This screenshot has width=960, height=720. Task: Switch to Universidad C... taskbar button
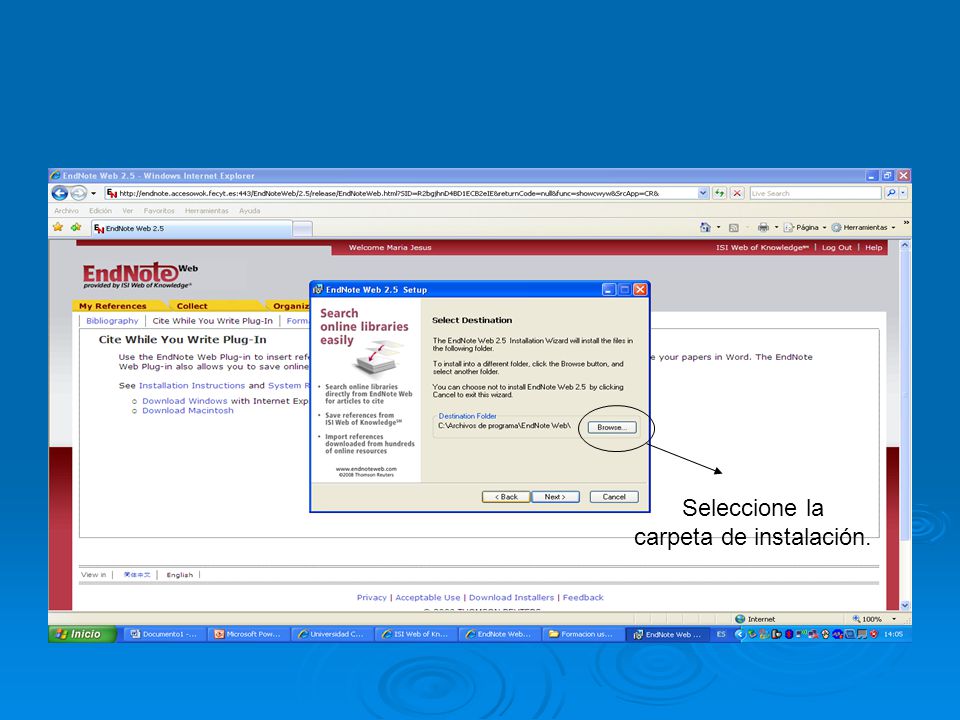[x=331, y=634]
